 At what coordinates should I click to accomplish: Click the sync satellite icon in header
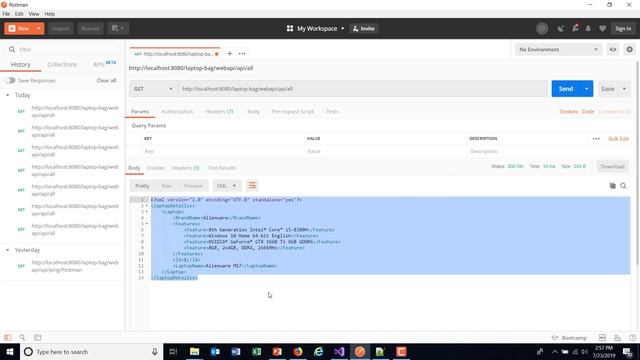[x=561, y=29]
